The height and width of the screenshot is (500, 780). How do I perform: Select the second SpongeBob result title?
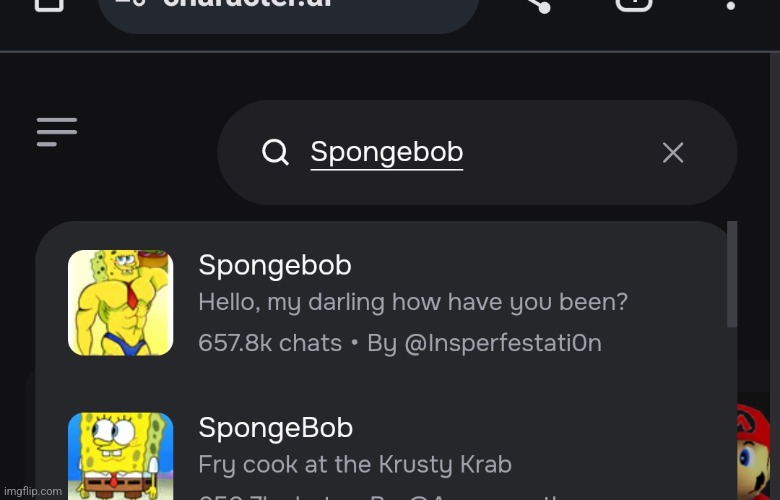tap(276, 428)
